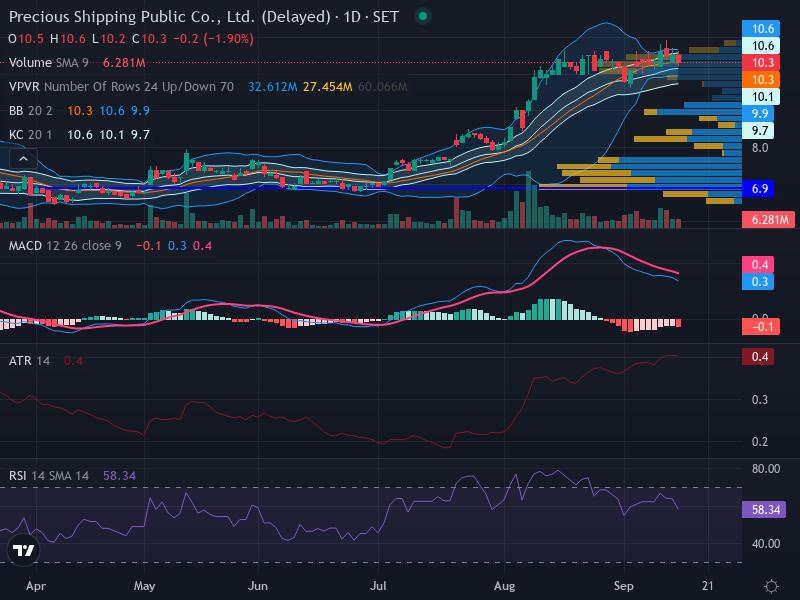
Task: Click the KC 20 1 indicator label
Action: [x=30, y=135]
